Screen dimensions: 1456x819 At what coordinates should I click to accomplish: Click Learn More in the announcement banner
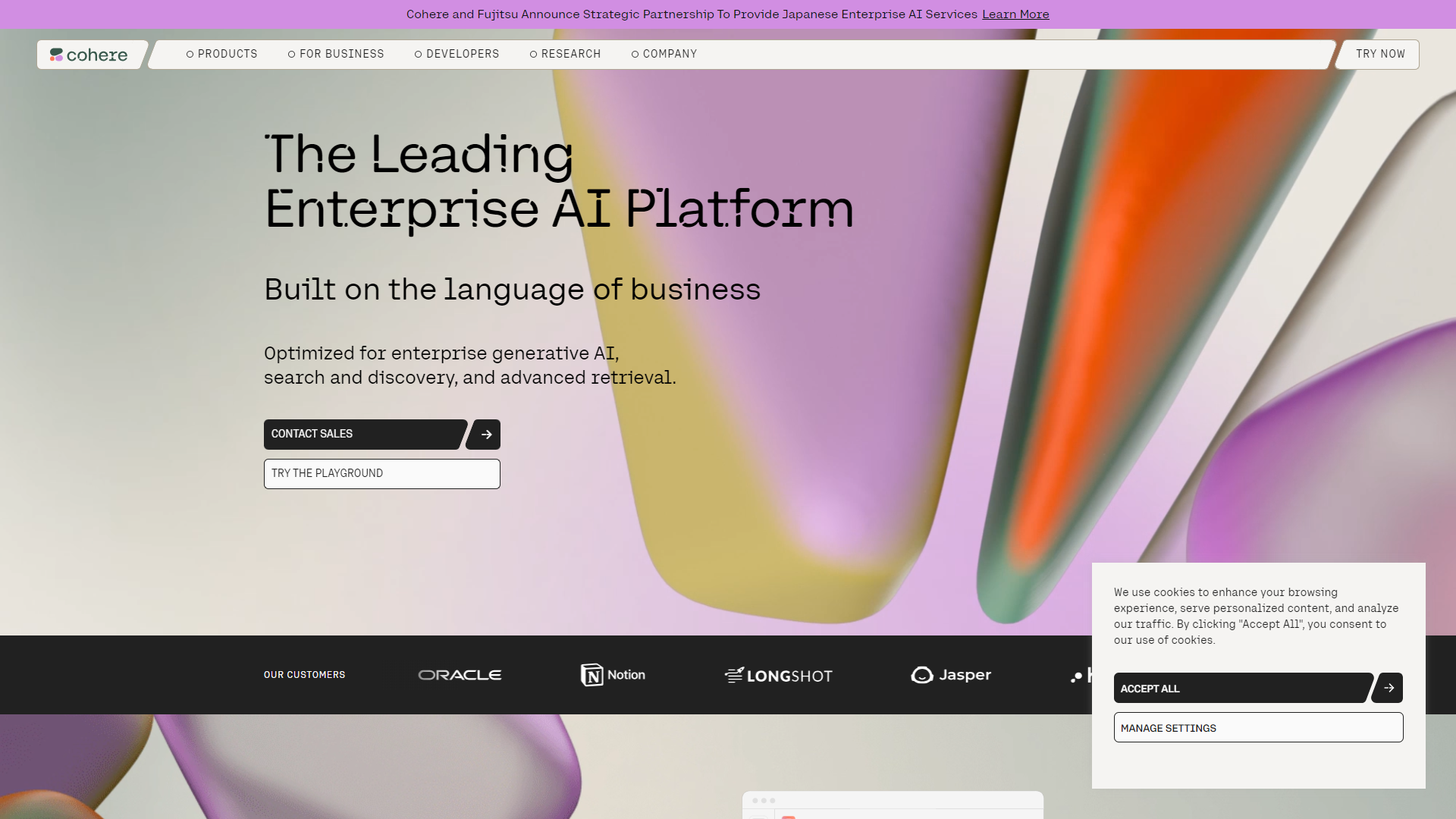(x=1015, y=14)
